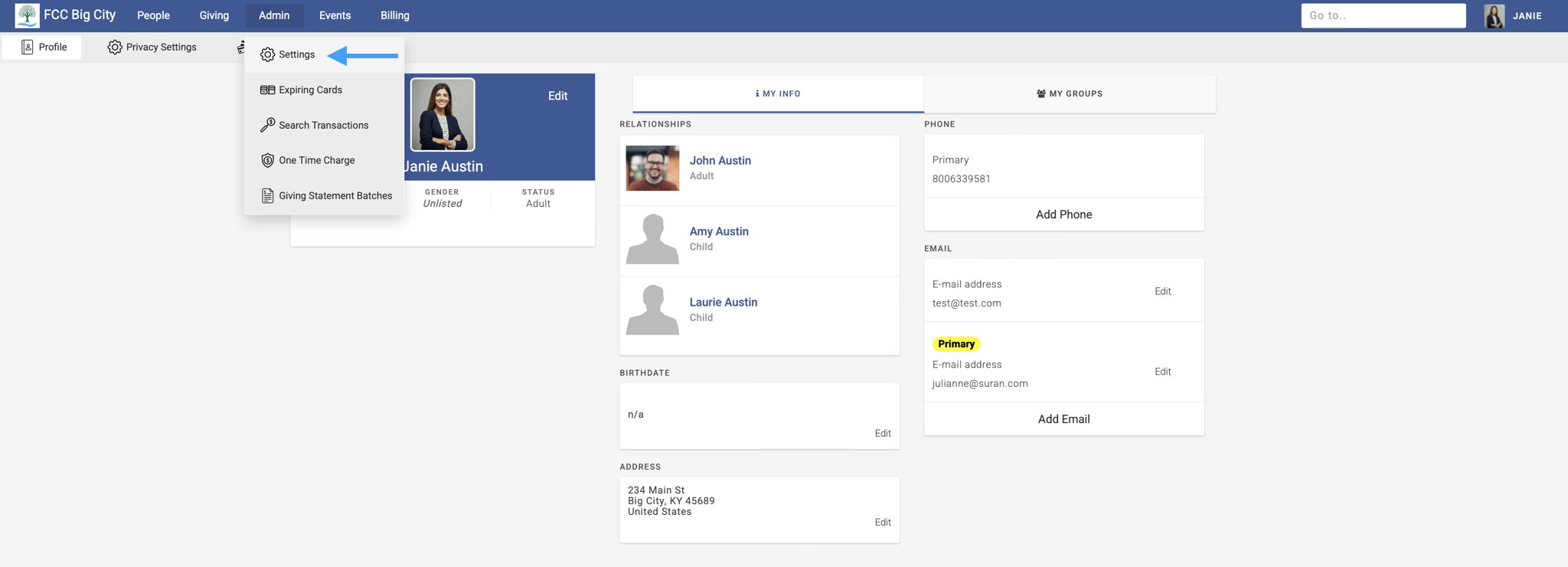
Task: Edit the julianne@suran.com primary email
Action: (1162, 372)
